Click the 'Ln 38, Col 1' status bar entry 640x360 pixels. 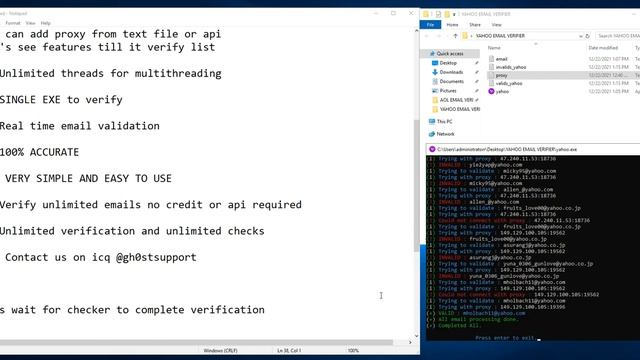coord(289,351)
